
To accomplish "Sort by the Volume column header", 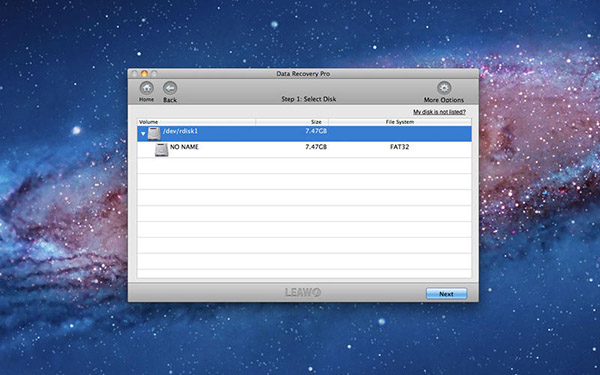I will pyautogui.click(x=196, y=122).
